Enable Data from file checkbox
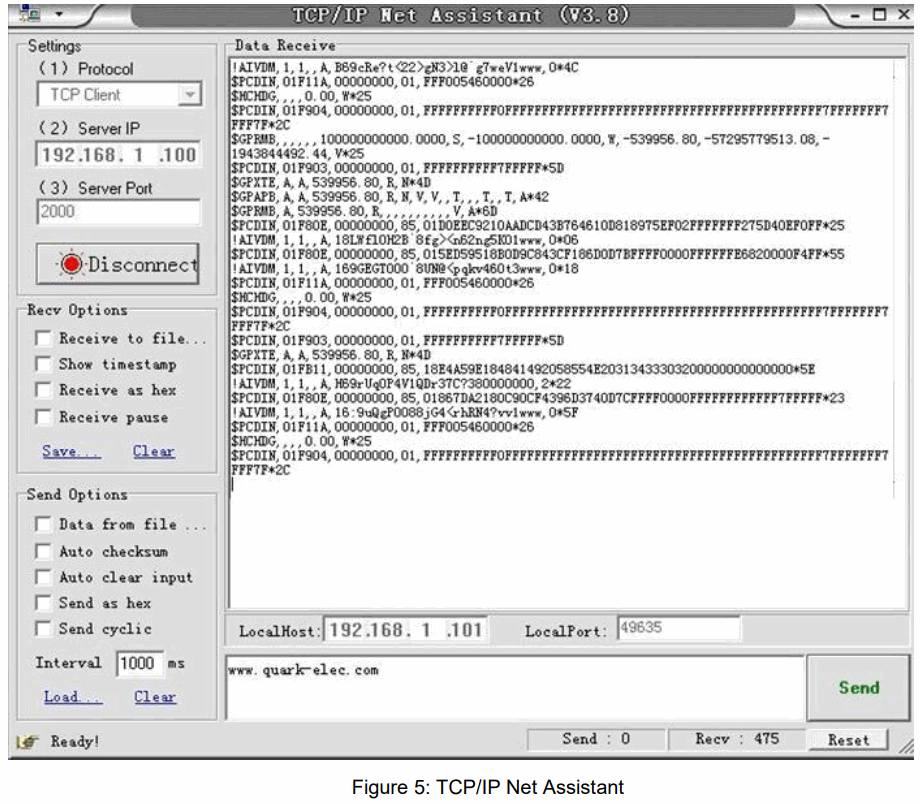The width and height of the screenshot is (920, 804). (x=43, y=524)
